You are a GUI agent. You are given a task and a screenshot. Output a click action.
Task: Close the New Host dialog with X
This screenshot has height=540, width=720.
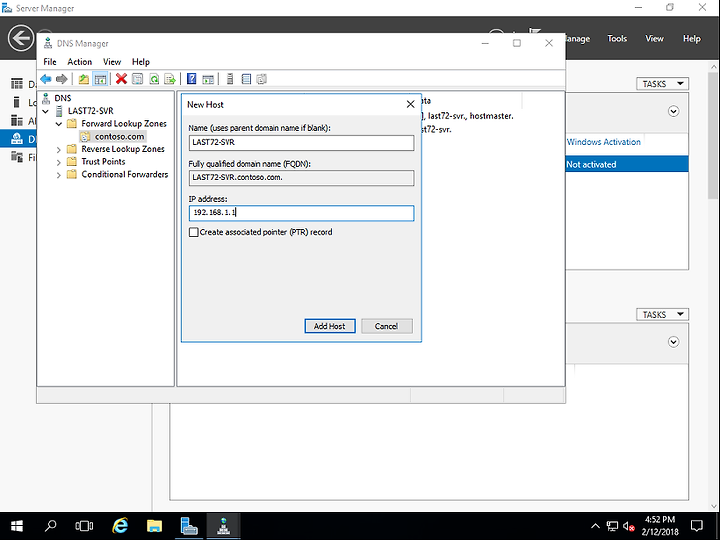tap(411, 105)
